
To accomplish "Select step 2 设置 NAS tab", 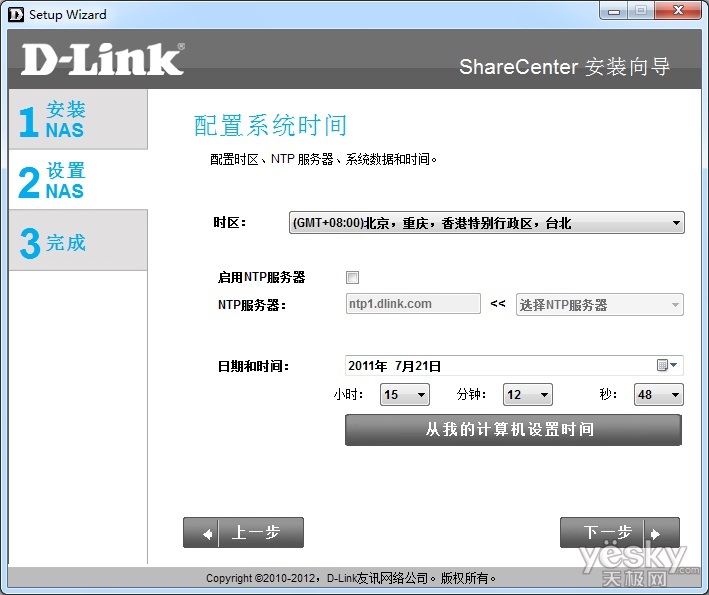I will 78,180.
